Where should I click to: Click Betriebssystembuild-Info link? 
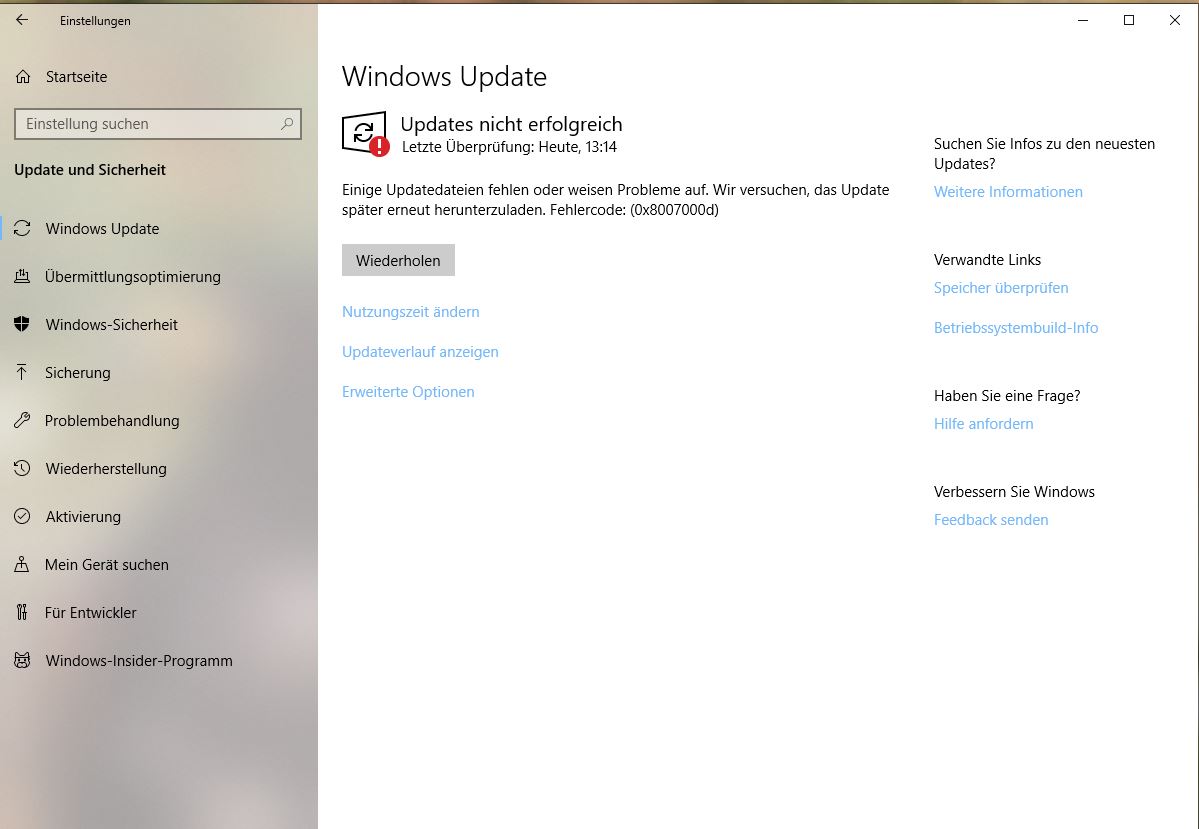pyautogui.click(x=1015, y=327)
